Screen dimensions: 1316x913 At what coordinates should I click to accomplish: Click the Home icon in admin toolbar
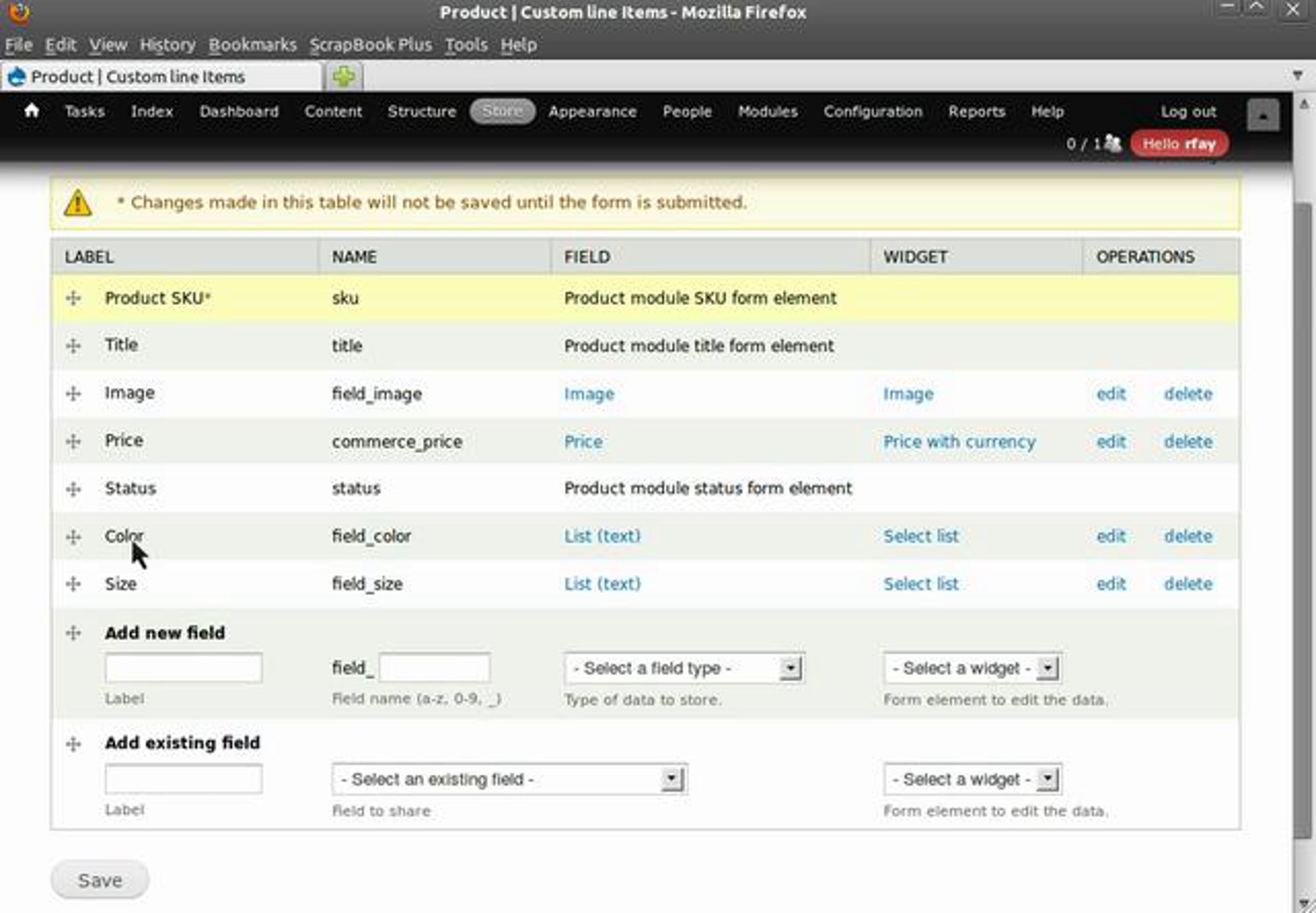coord(32,110)
